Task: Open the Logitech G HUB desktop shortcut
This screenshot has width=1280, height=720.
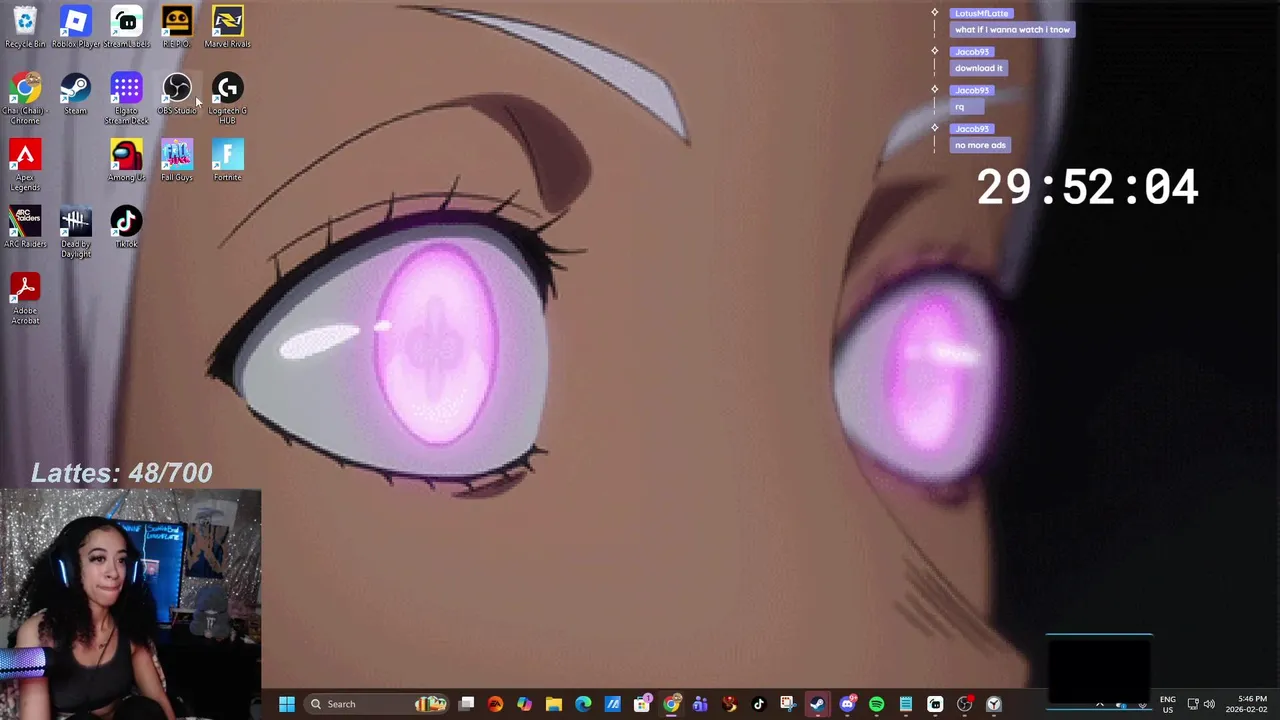Action: [227, 99]
